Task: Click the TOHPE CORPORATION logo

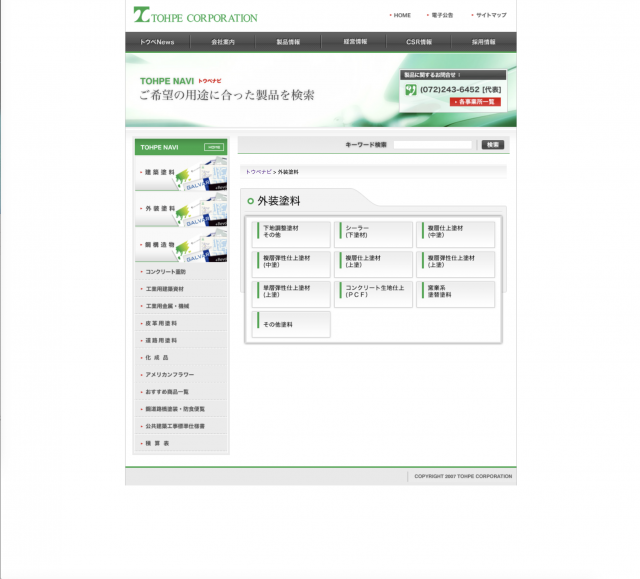Action: pos(196,15)
